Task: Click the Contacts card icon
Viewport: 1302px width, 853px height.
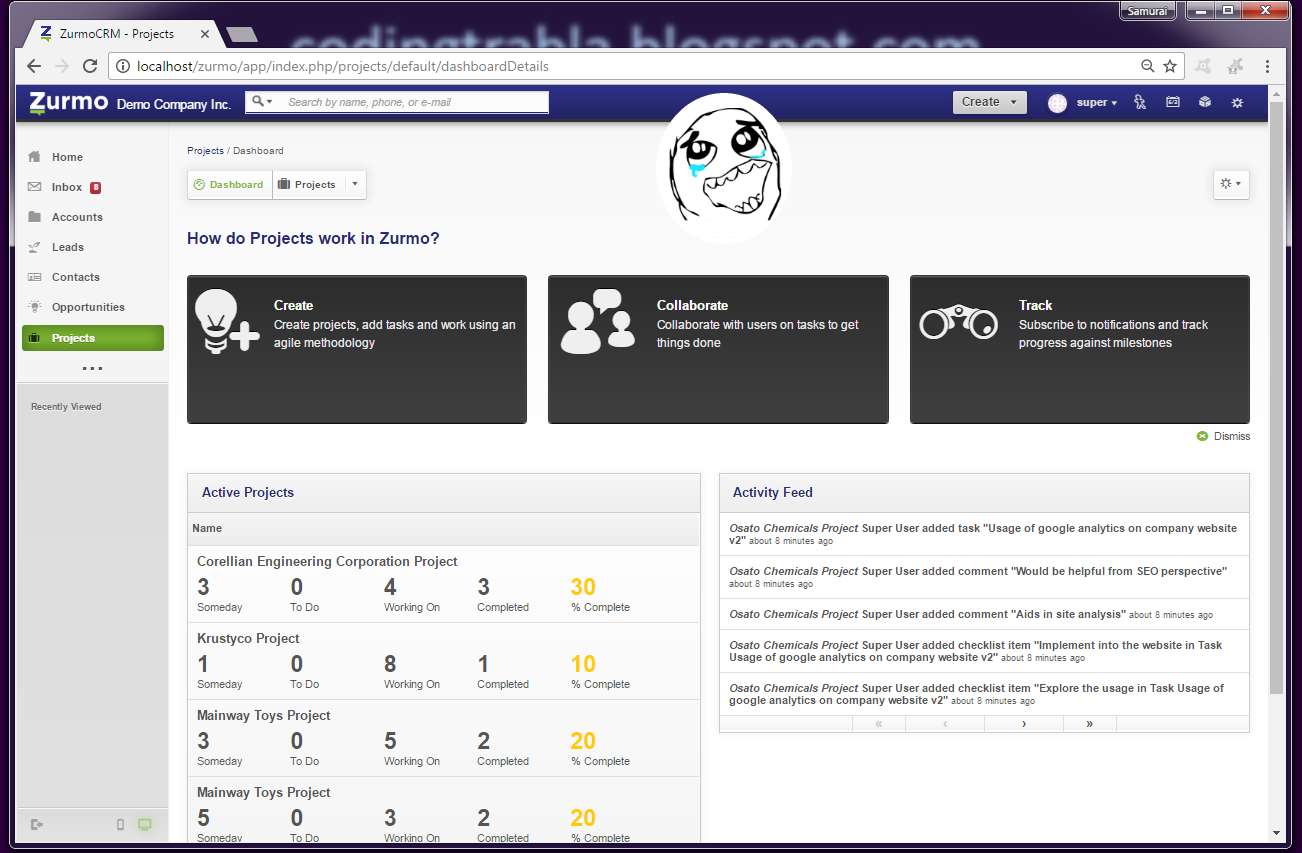Action: [x=35, y=277]
